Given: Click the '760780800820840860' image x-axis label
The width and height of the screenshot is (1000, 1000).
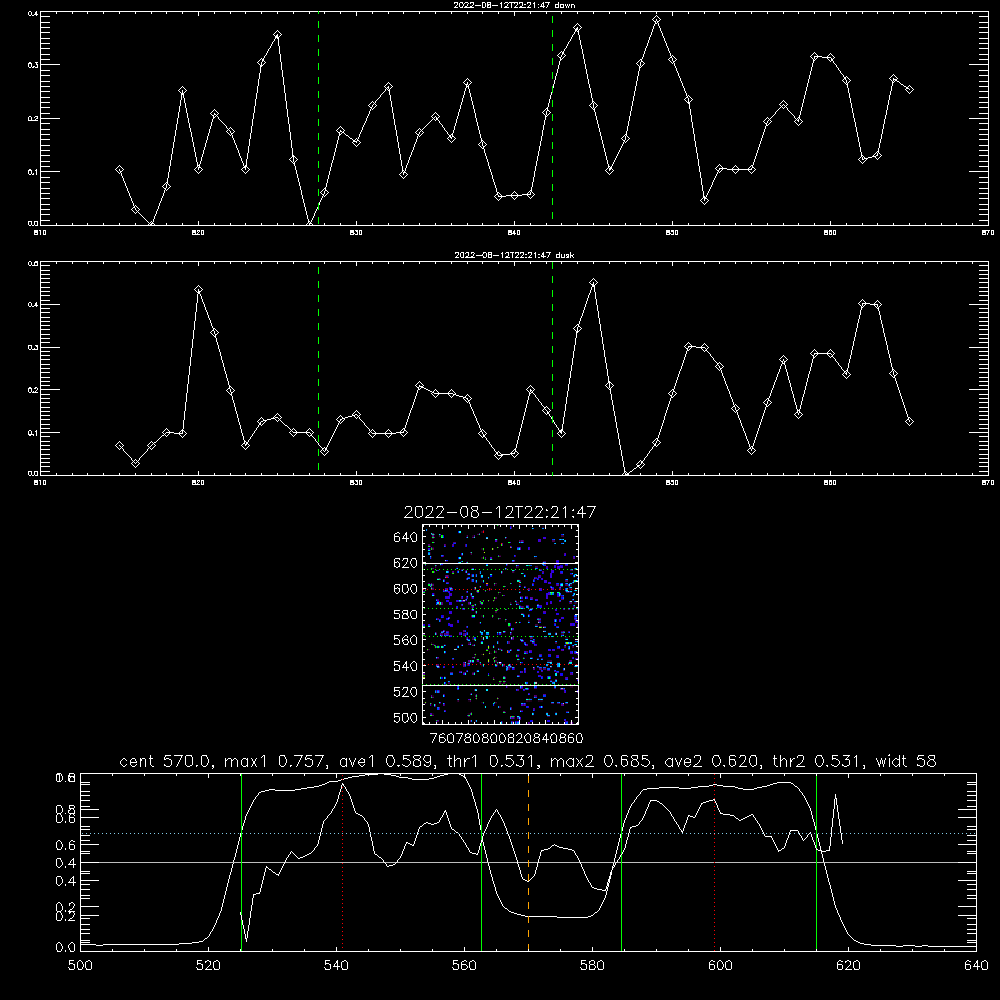Looking at the screenshot, I should (506, 739).
